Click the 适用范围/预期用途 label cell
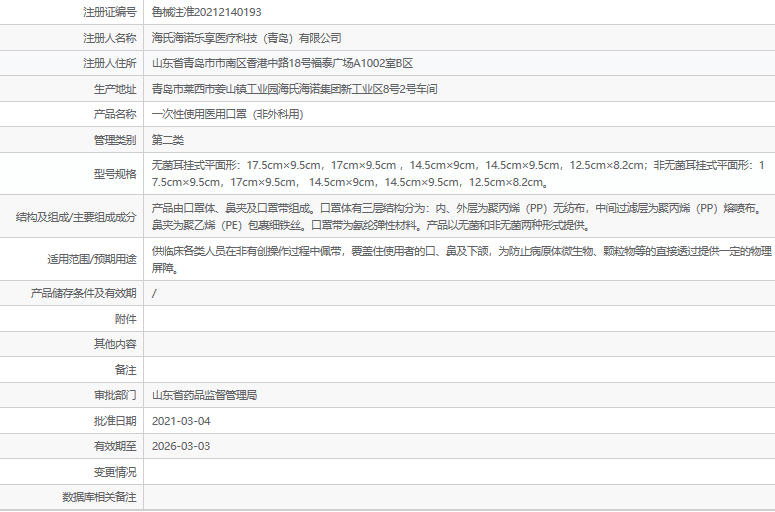The height and width of the screenshot is (512, 775). coord(91,259)
